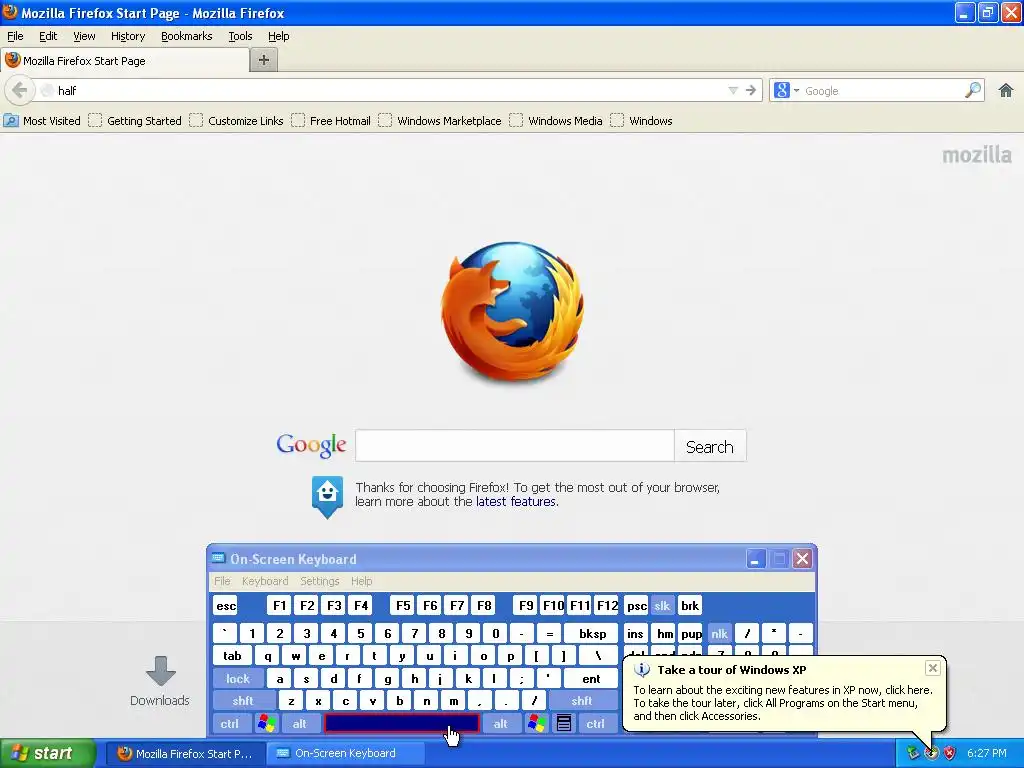Click the Google search field on start page
The image size is (1024, 768).
point(515,446)
